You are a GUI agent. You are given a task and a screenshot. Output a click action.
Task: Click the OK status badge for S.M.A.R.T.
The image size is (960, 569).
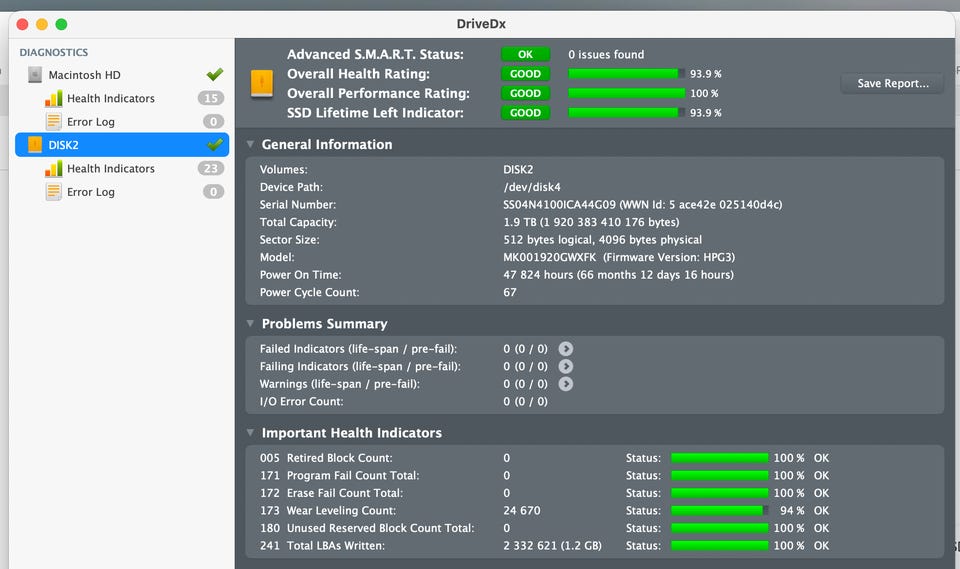(525, 54)
